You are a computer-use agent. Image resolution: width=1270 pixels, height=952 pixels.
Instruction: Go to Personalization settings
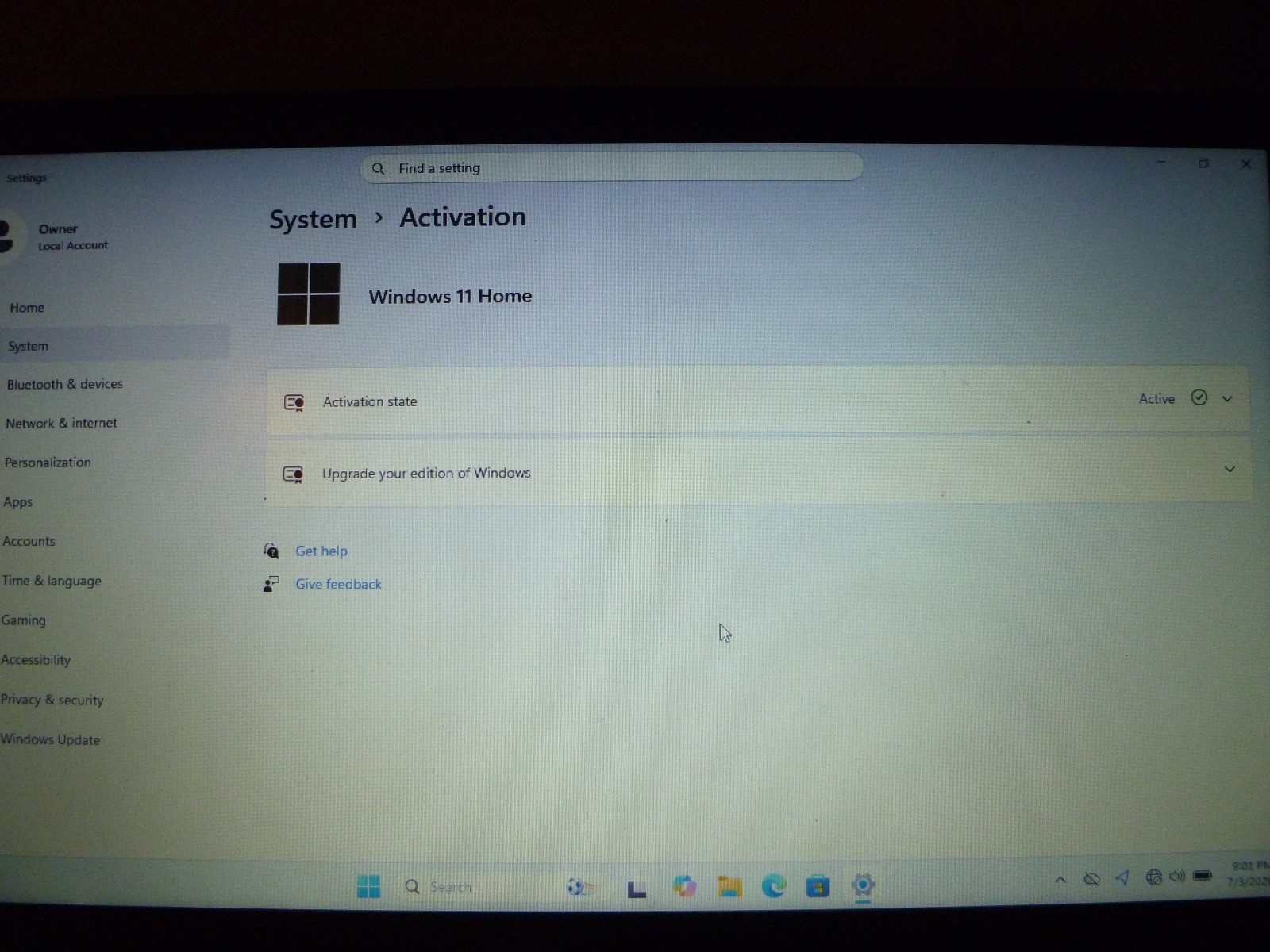pos(48,463)
